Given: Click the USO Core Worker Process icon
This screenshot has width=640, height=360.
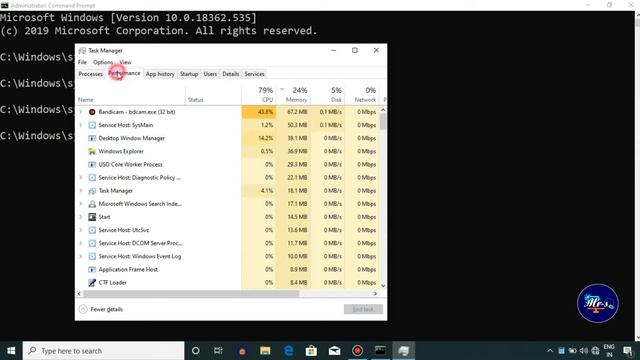Looking at the screenshot, I should pyautogui.click(x=92, y=164).
